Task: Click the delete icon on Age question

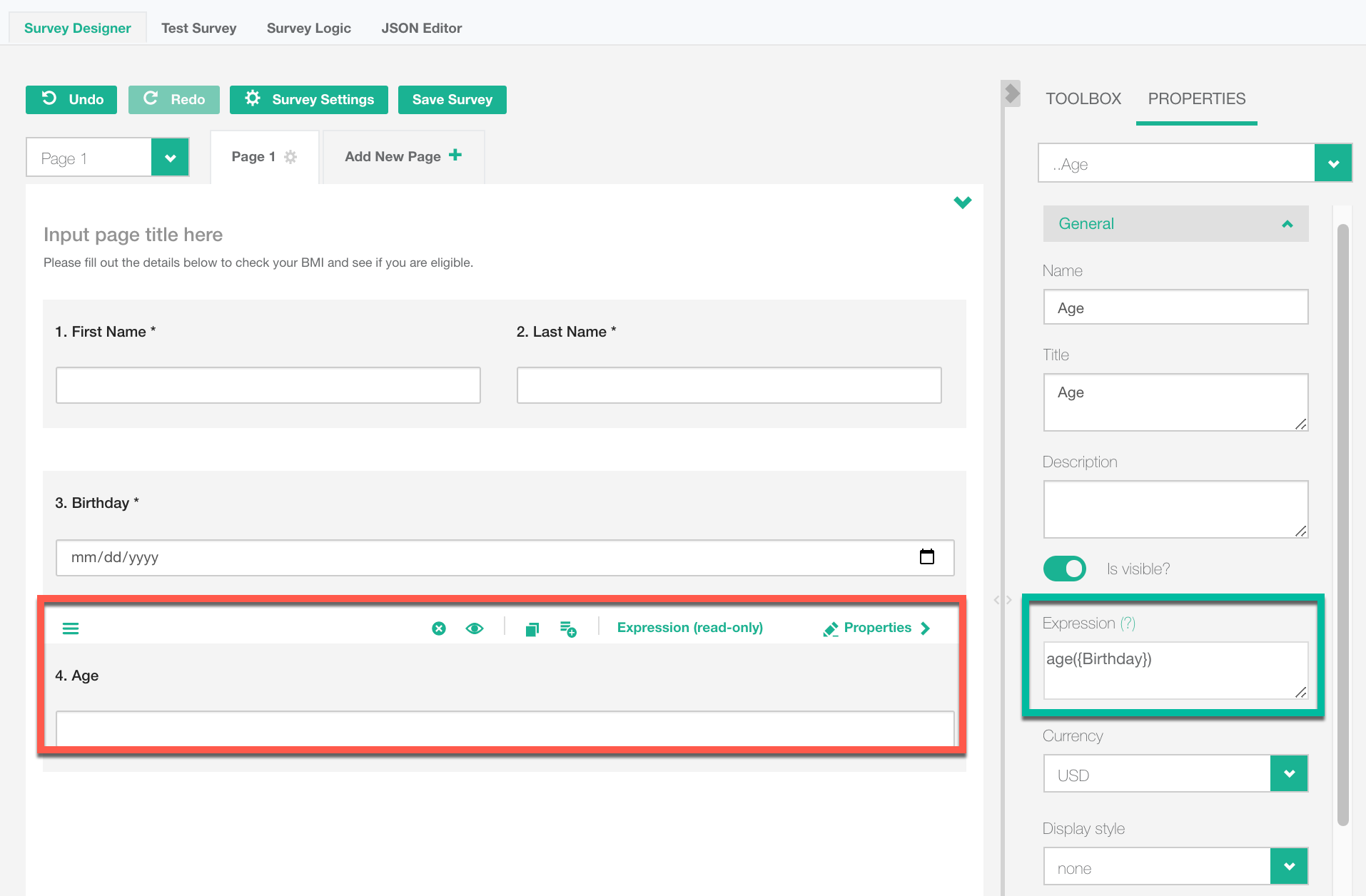Action: (x=439, y=628)
